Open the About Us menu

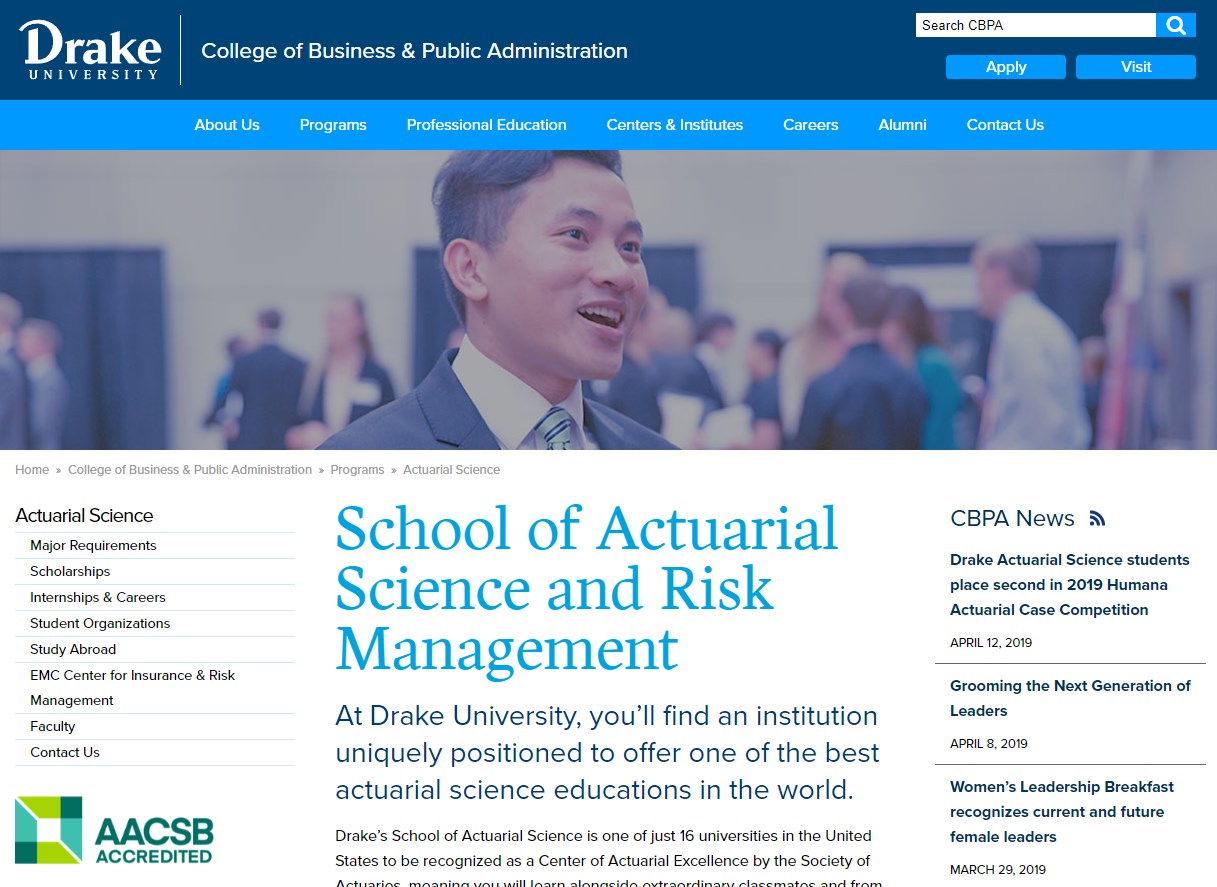227,125
